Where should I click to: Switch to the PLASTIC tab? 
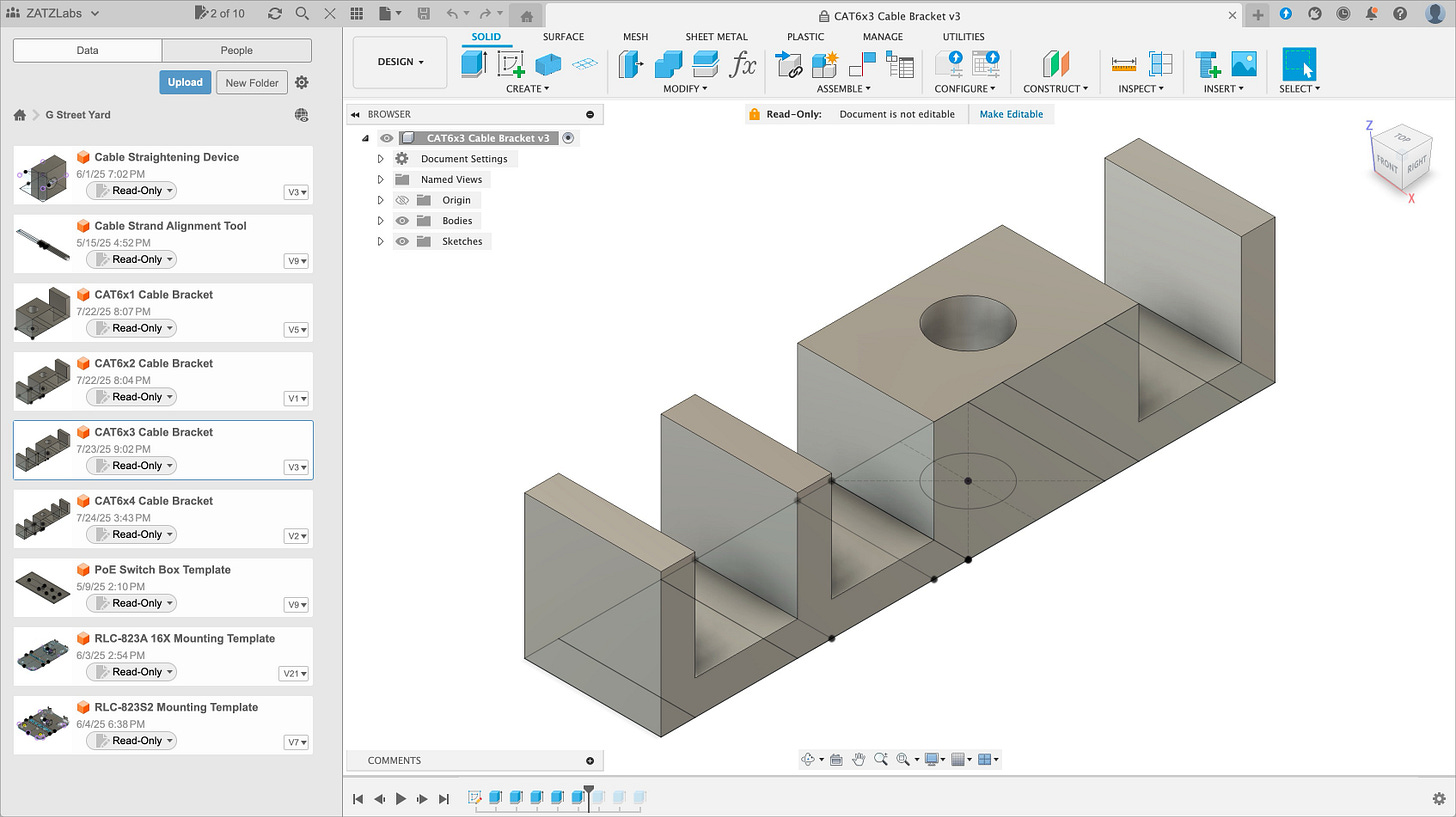[x=805, y=37]
